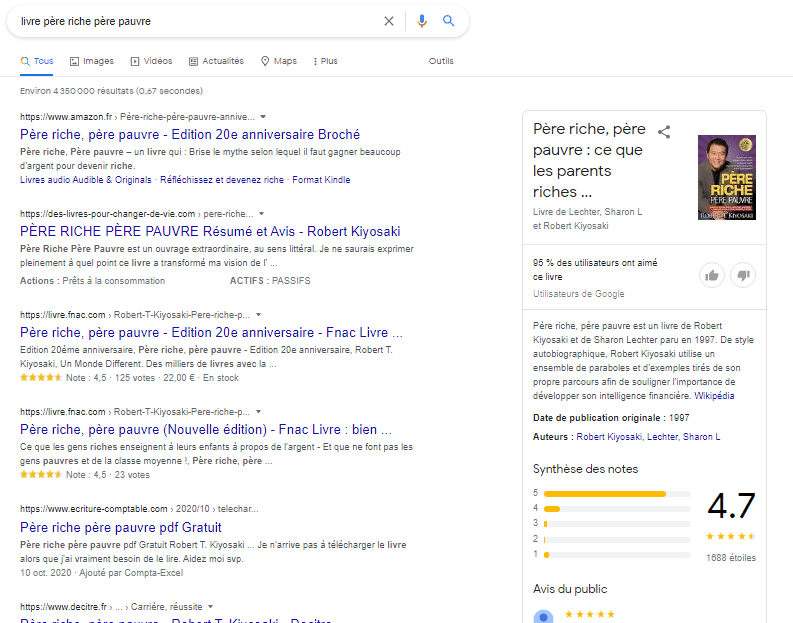Open the Résumé et Avis Robert Kiyosaki result
This screenshot has height=623, width=793.
[210, 232]
